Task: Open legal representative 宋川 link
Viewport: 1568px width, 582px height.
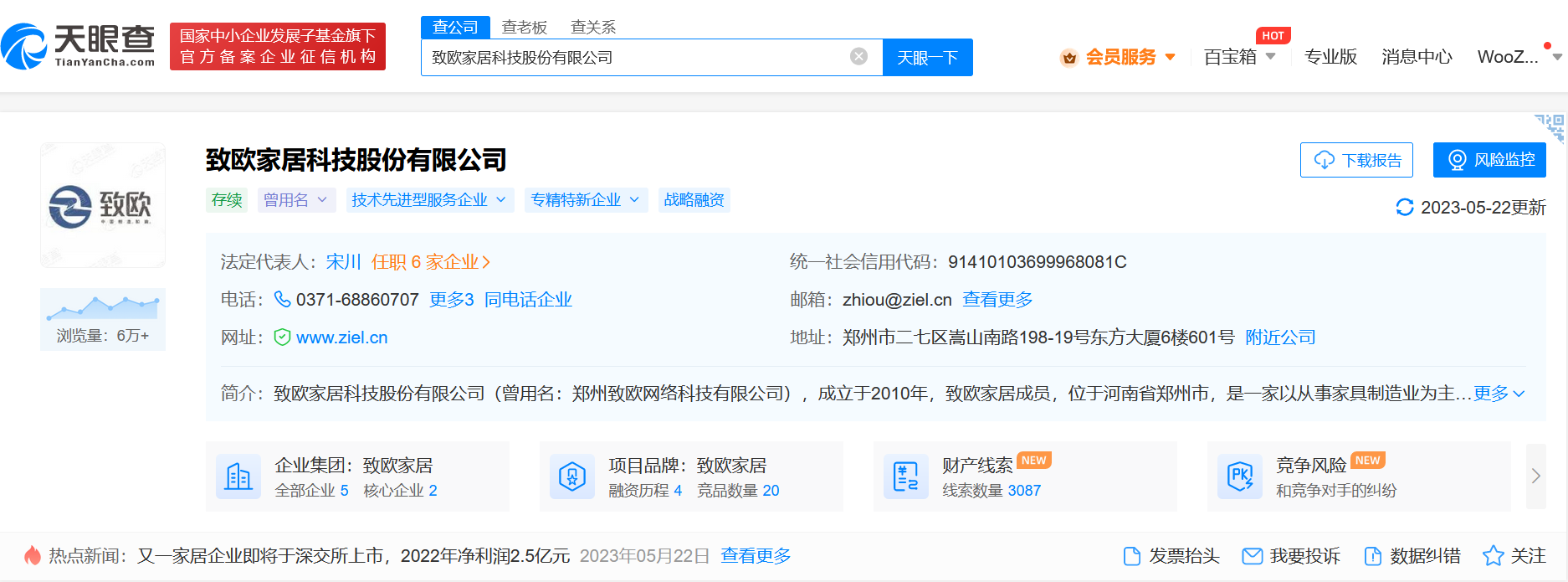Action: pos(343,262)
